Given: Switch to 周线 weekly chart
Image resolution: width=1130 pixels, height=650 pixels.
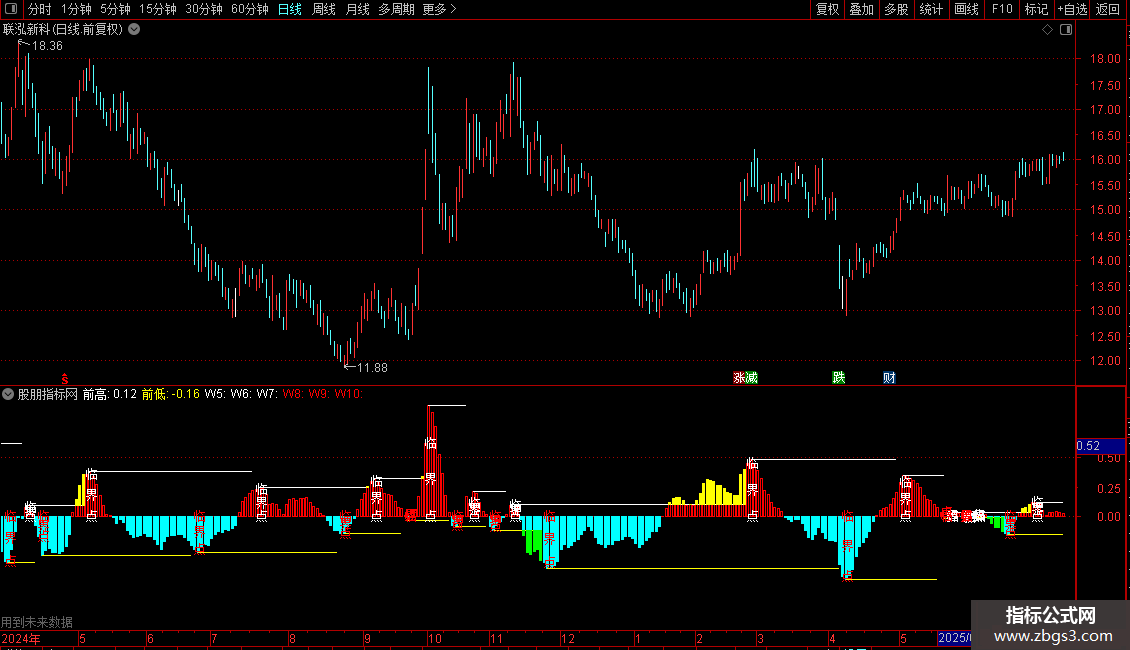Looking at the screenshot, I should 324,9.
